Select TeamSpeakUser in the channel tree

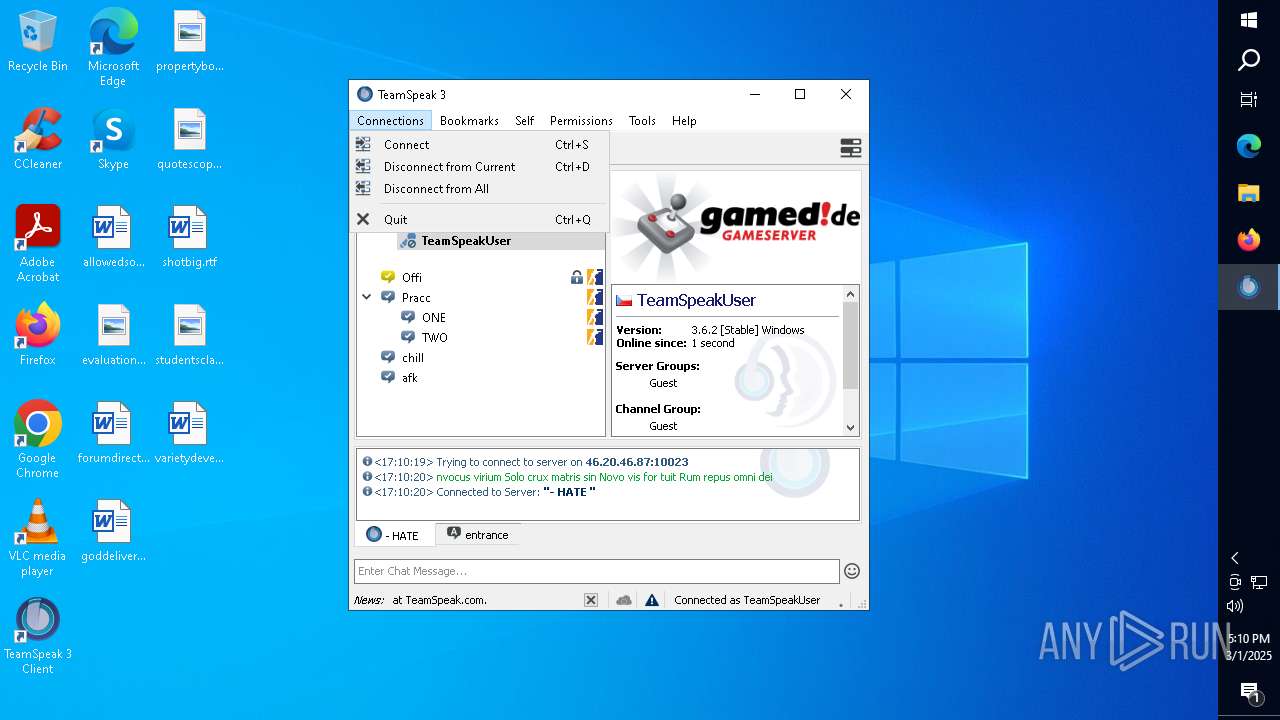[466, 240]
